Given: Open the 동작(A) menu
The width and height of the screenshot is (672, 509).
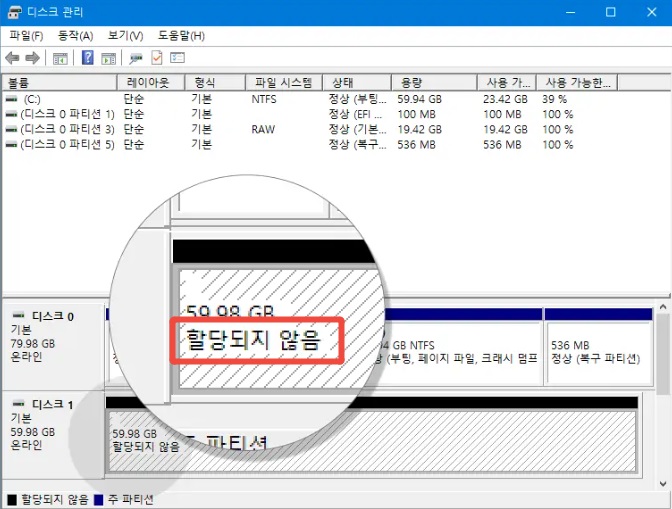Looking at the screenshot, I should pos(75,36).
